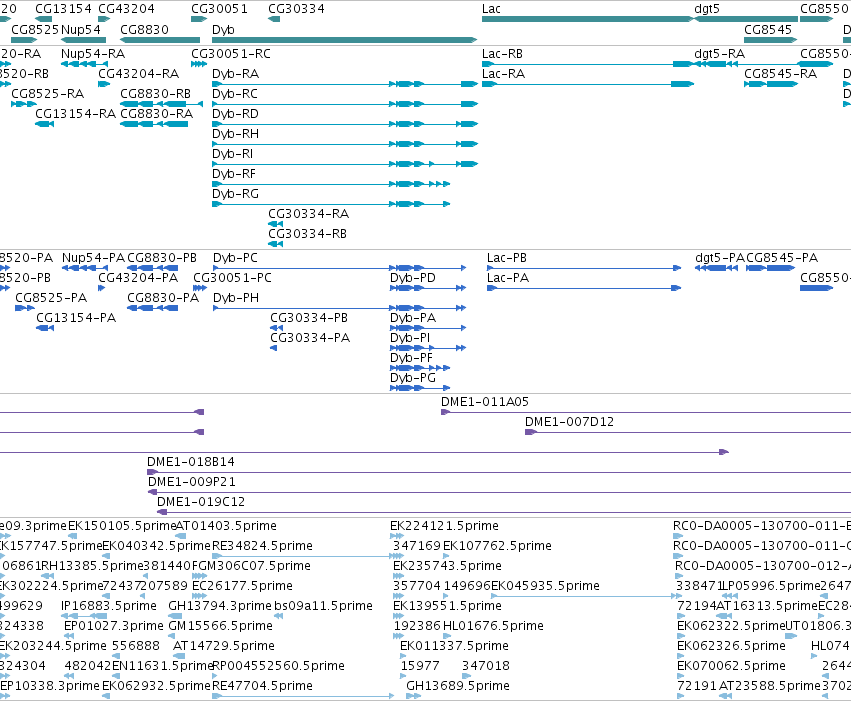
Task: Select the Nup54-PA protein label
Action: (x=93, y=258)
